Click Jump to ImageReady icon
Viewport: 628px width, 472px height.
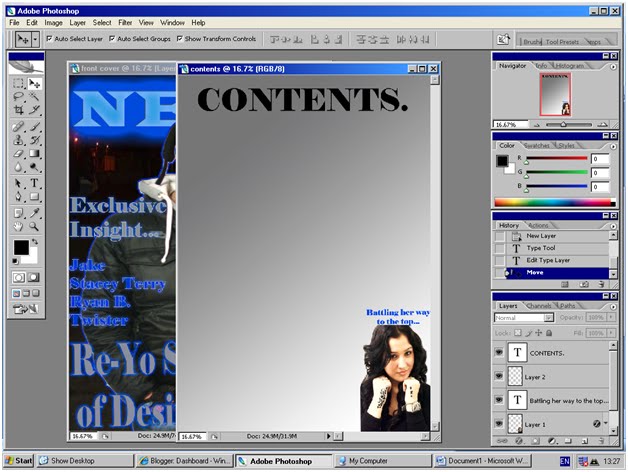coord(26,309)
